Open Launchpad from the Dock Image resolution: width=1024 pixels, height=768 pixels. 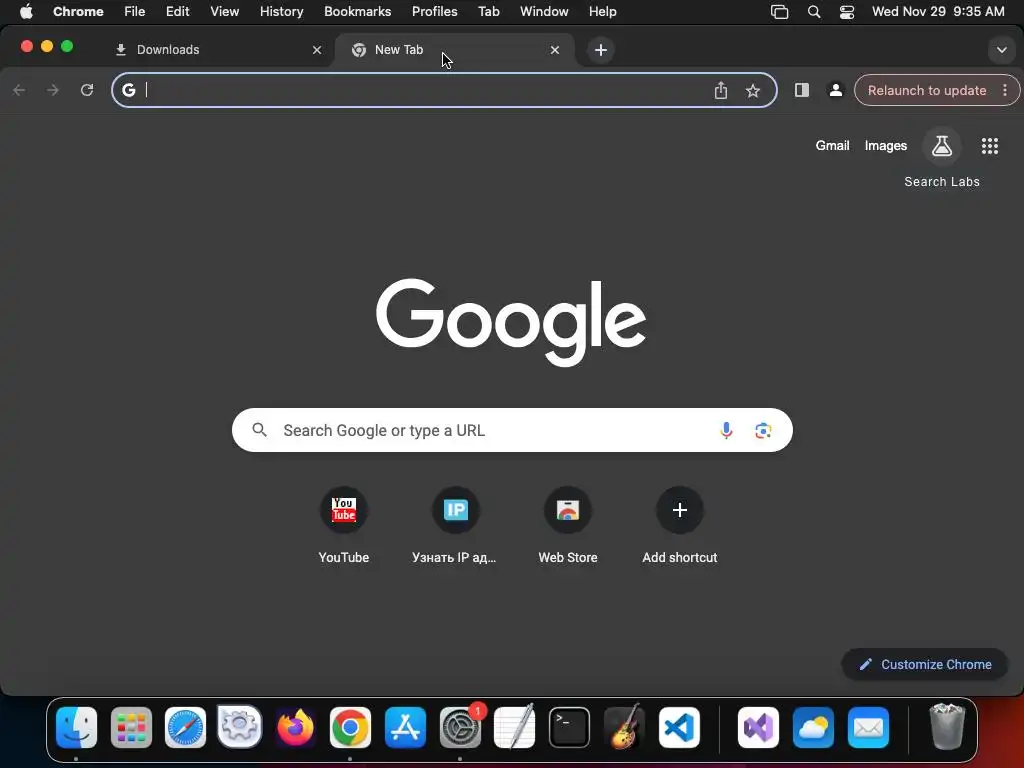131,727
